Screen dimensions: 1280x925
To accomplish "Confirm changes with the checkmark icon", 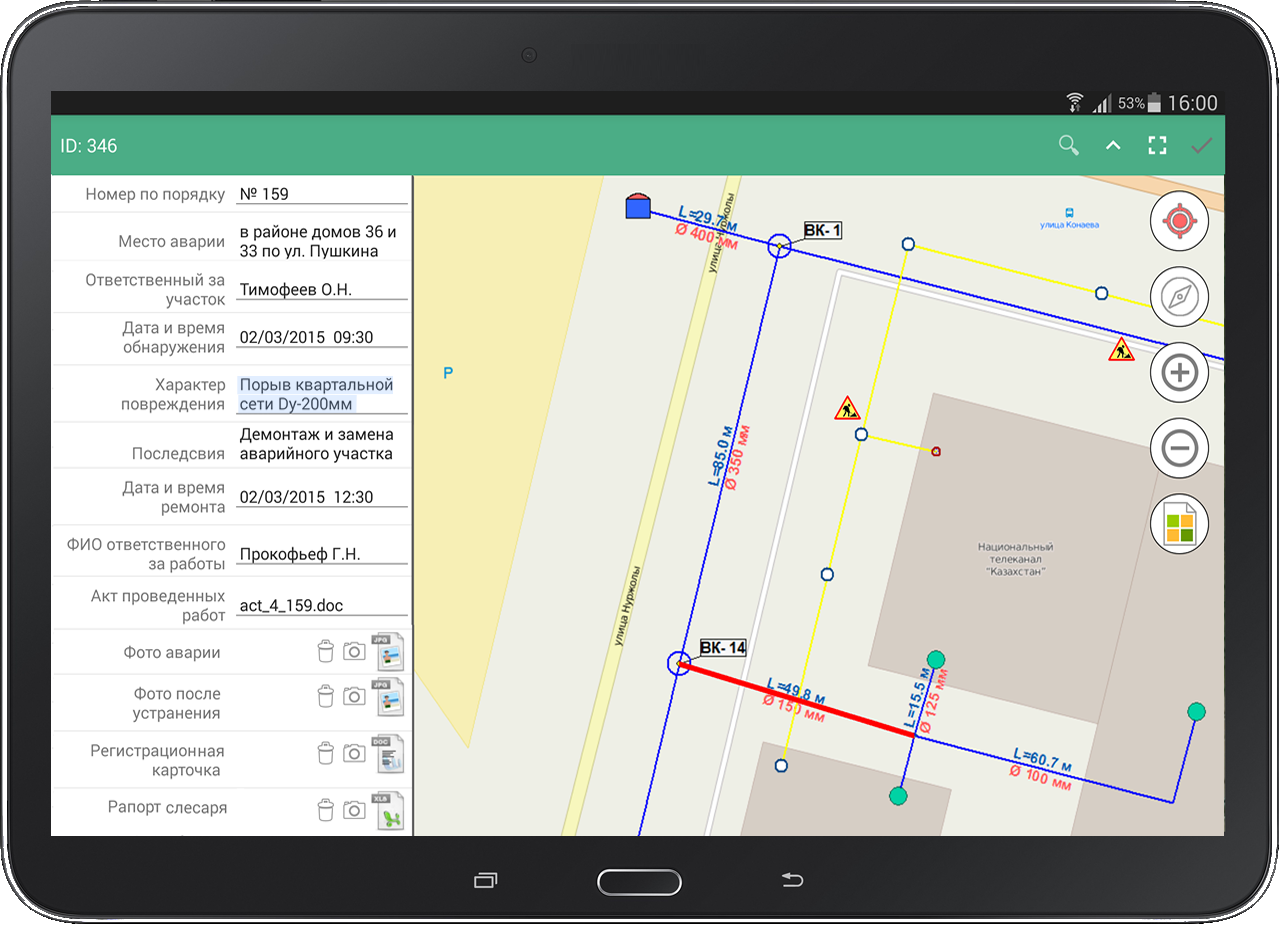I will (1201, 146).
